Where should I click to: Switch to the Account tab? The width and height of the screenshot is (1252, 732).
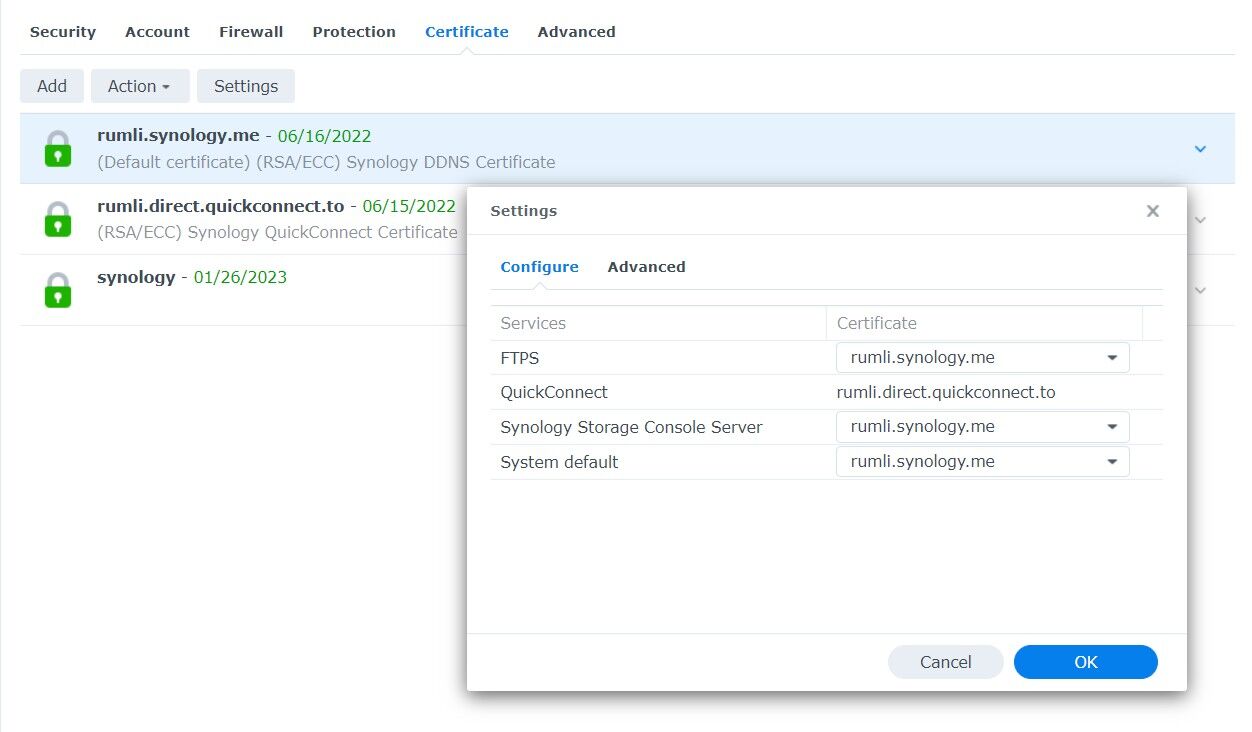pos(157,32)
